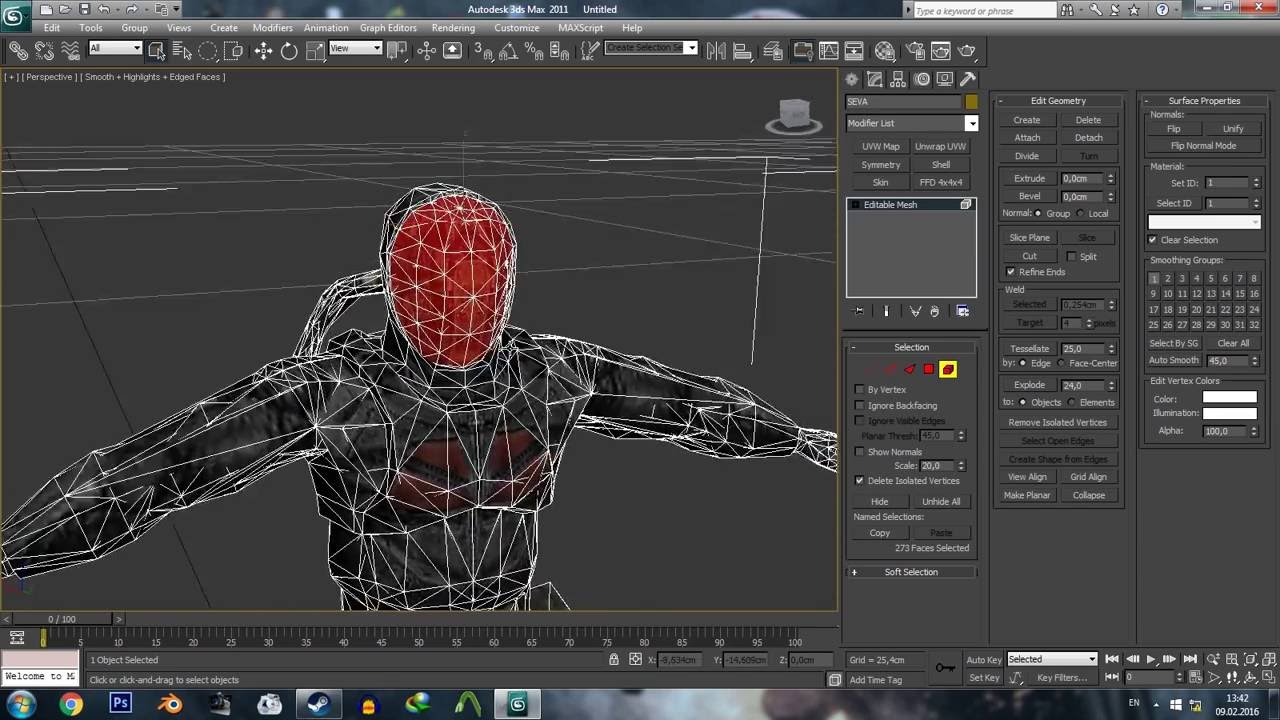Open the Mirror tool
1280x720 pixels.
(x=716, y=50)
